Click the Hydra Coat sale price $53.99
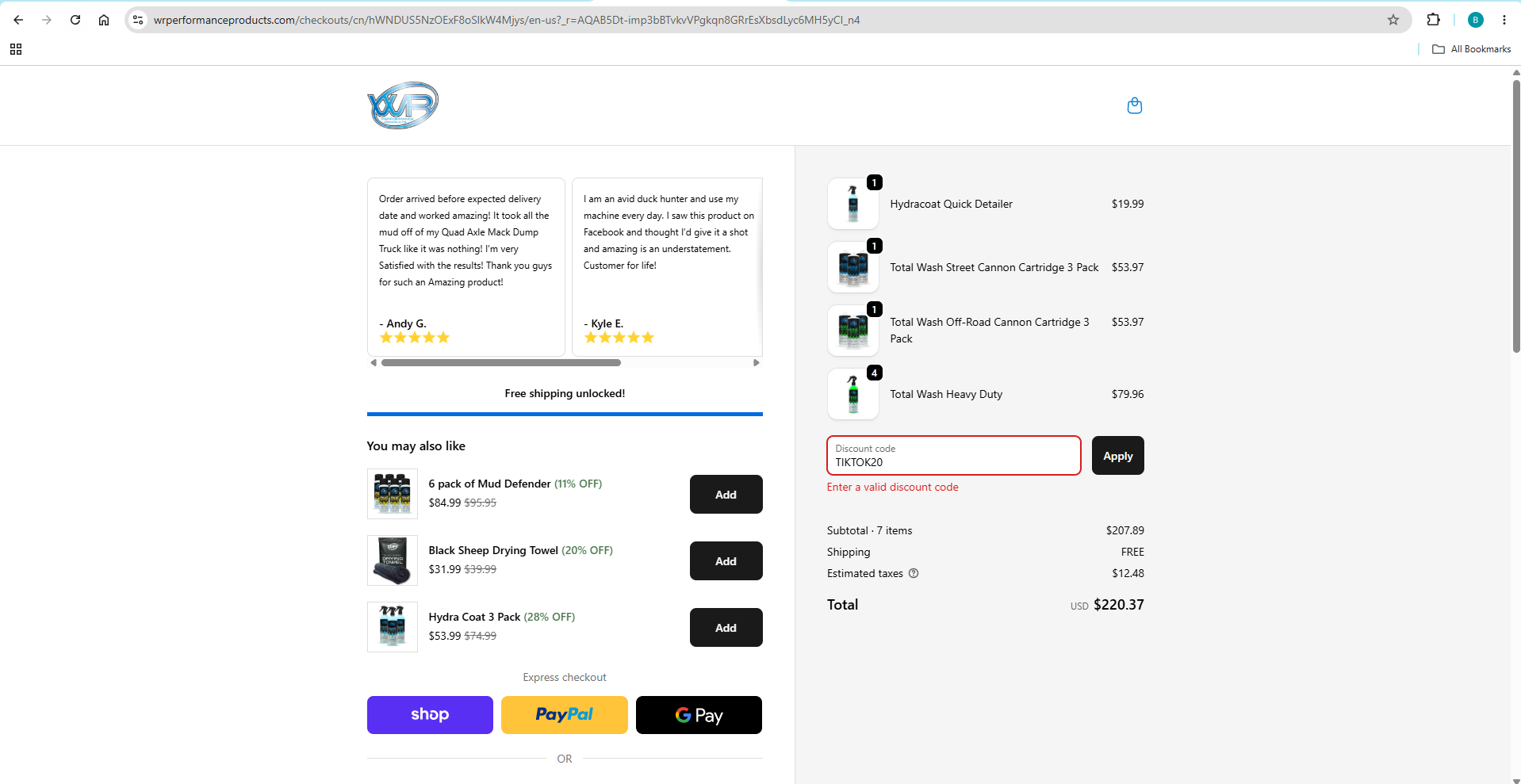This screenshot has height=784, width=1521. (445, 636)
